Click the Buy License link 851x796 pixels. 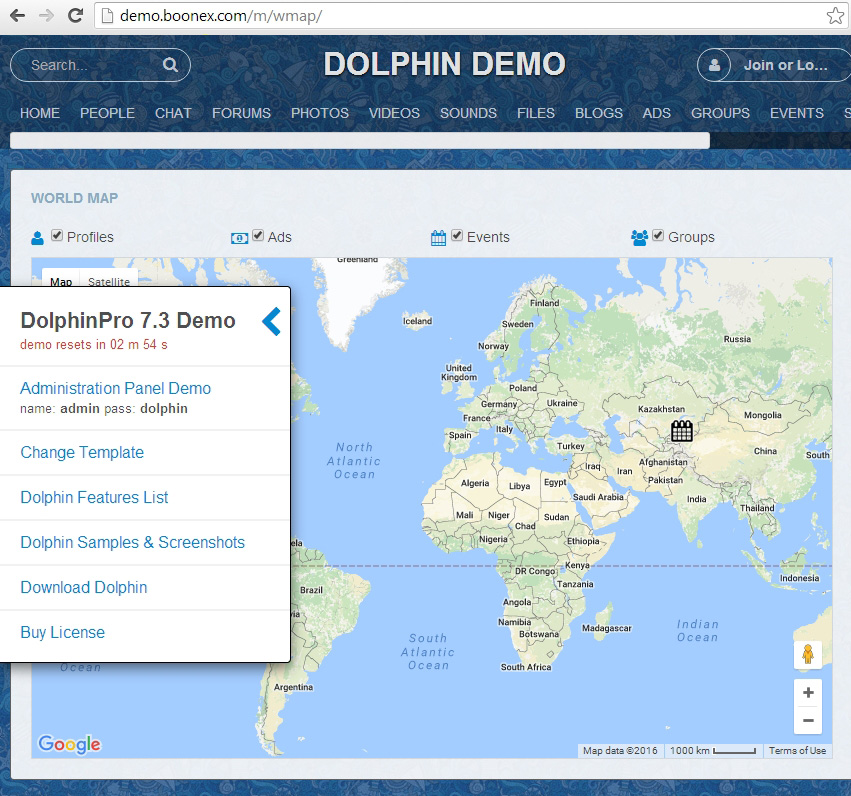[62, 632]
